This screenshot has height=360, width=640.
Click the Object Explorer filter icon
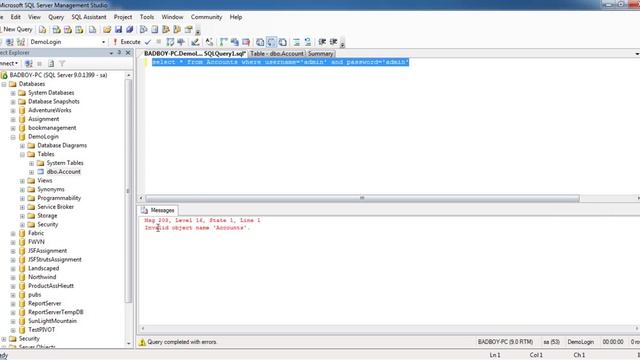pos(62,64)
